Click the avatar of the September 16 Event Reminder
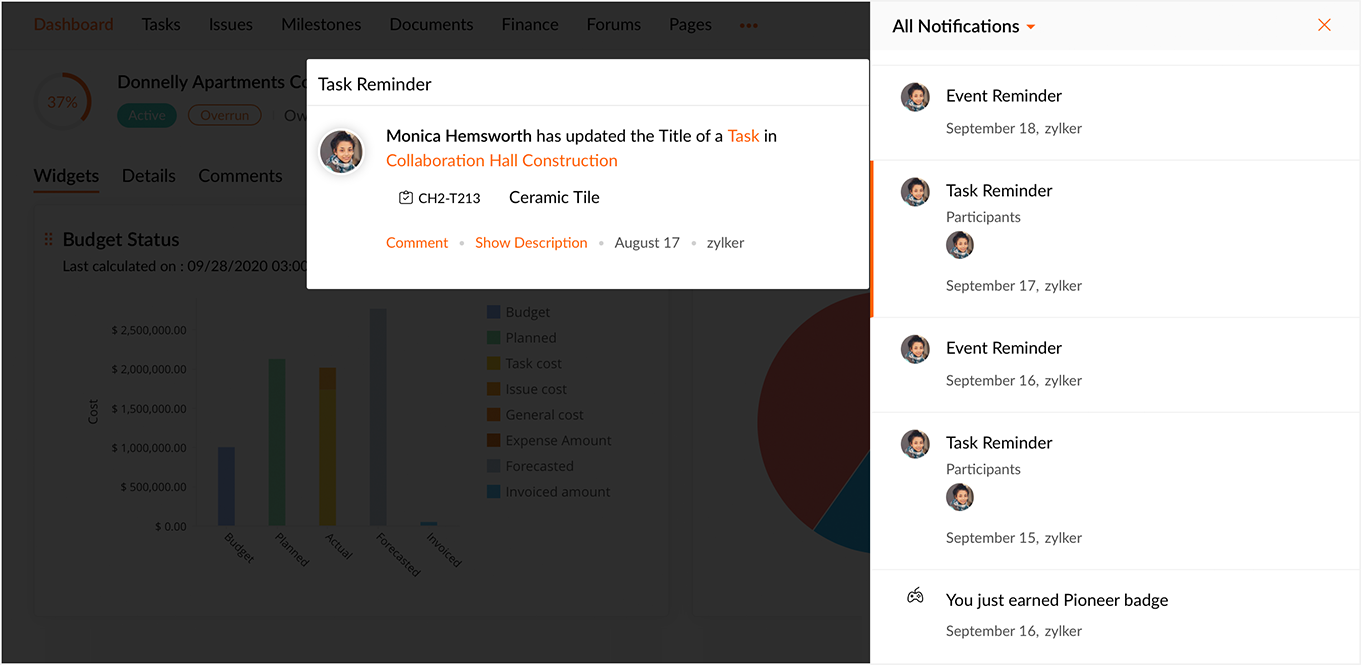The width and height of the screenshot is (1361, 665). [x=915, y=349]
